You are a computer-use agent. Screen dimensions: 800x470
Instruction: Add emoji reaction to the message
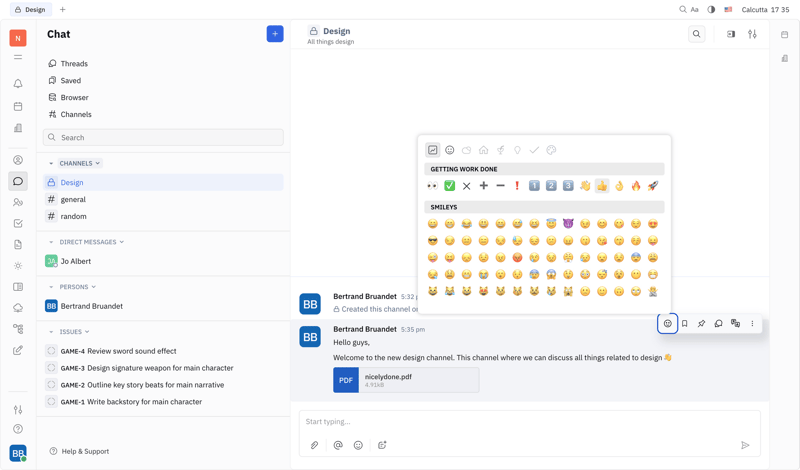click(x=667, y=324)
